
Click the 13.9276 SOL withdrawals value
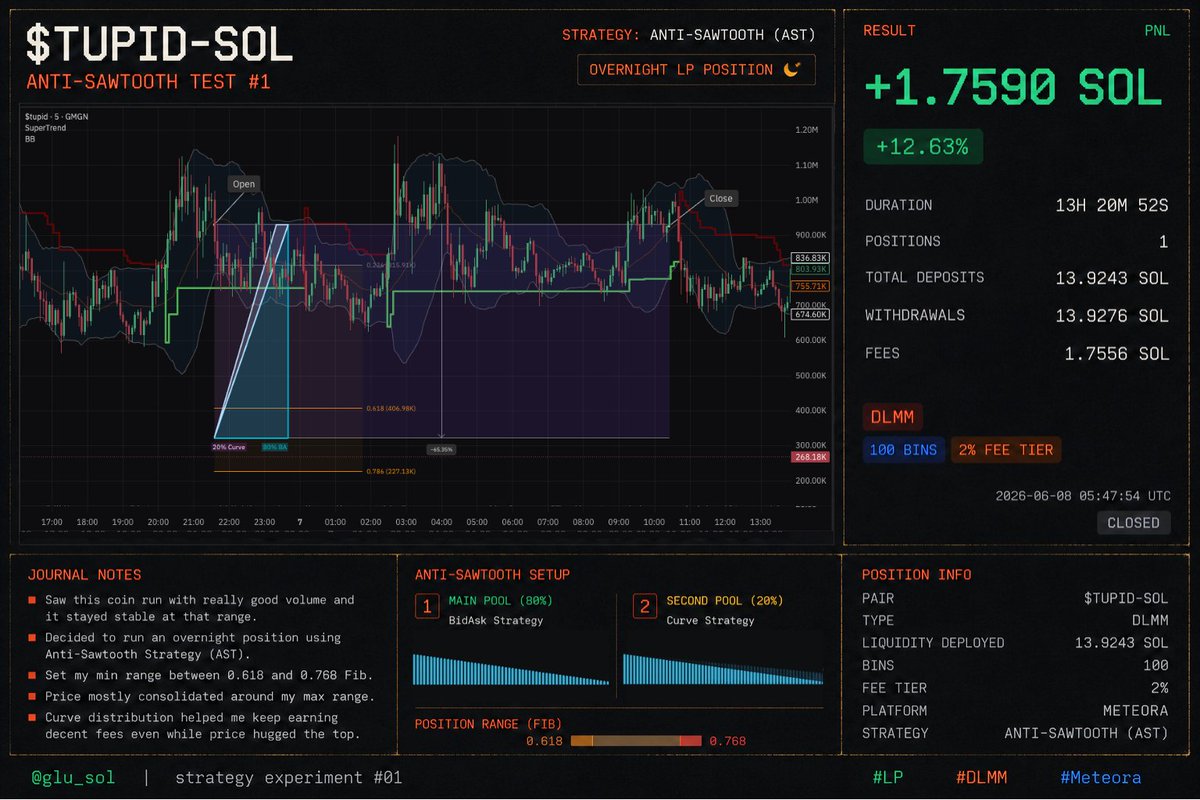(1111, 316)
